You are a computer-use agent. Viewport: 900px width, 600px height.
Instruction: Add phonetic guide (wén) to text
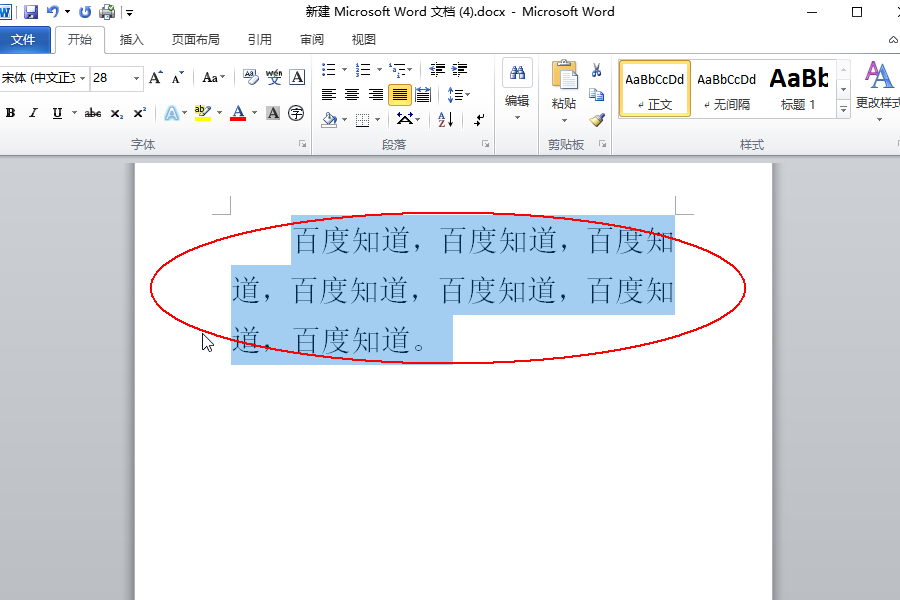[x=274, y=77]
